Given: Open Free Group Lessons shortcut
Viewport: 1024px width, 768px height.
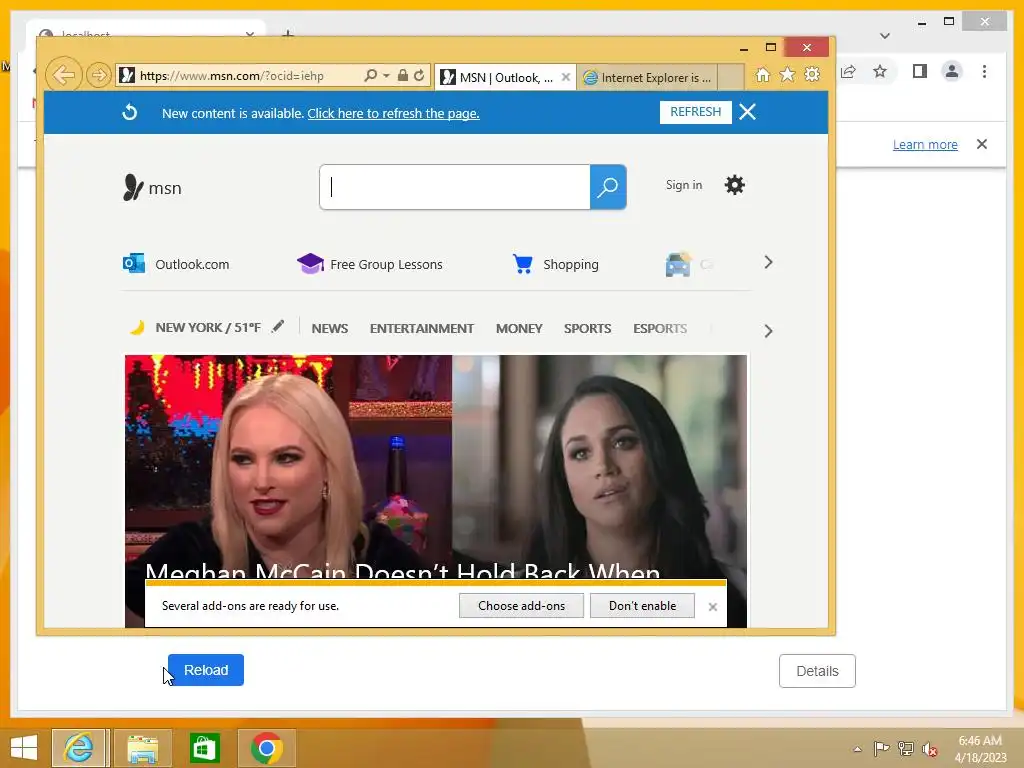Looking at the screenshot, I should [370, 264].
